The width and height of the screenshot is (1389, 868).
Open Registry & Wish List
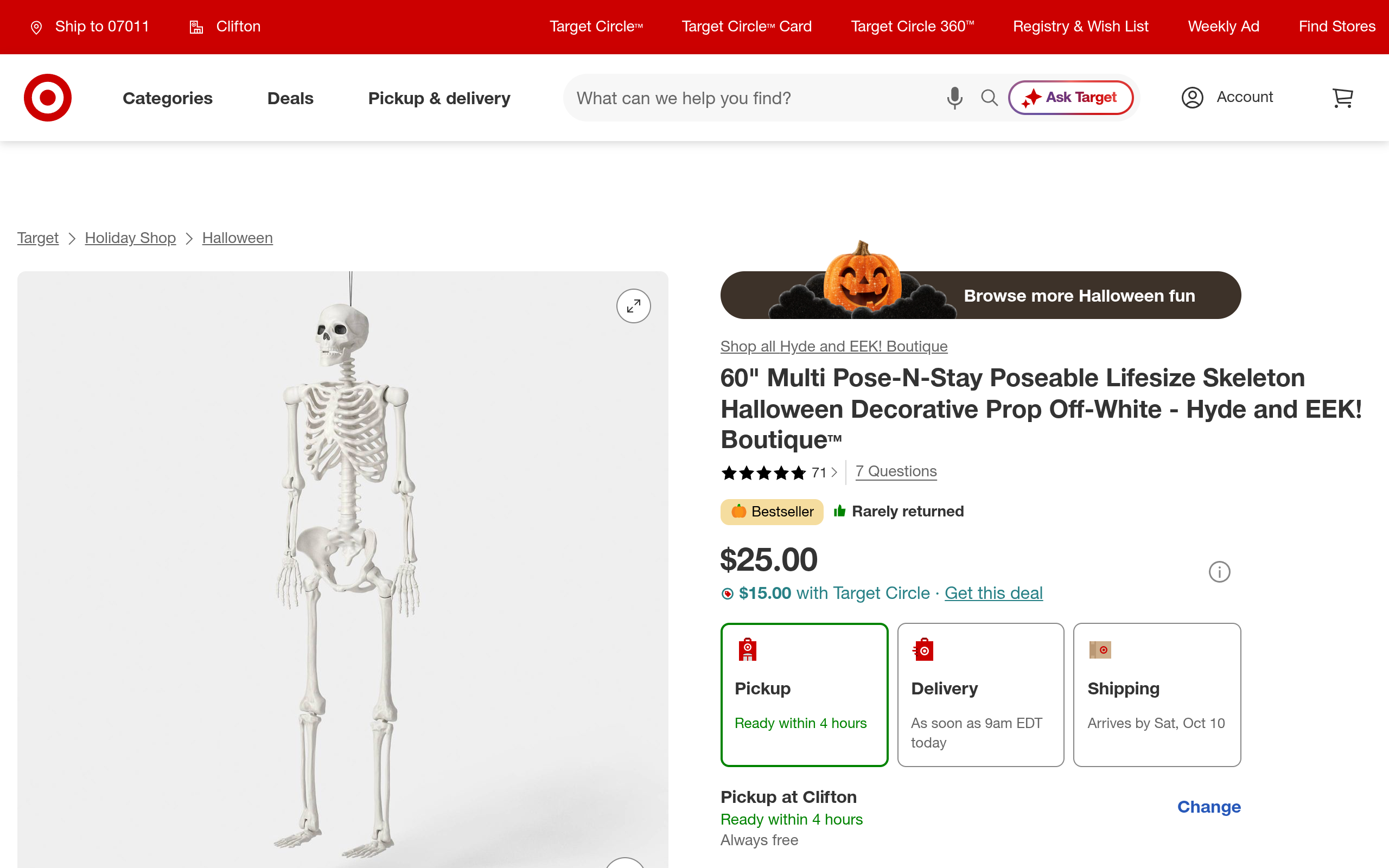point(1081,27)
